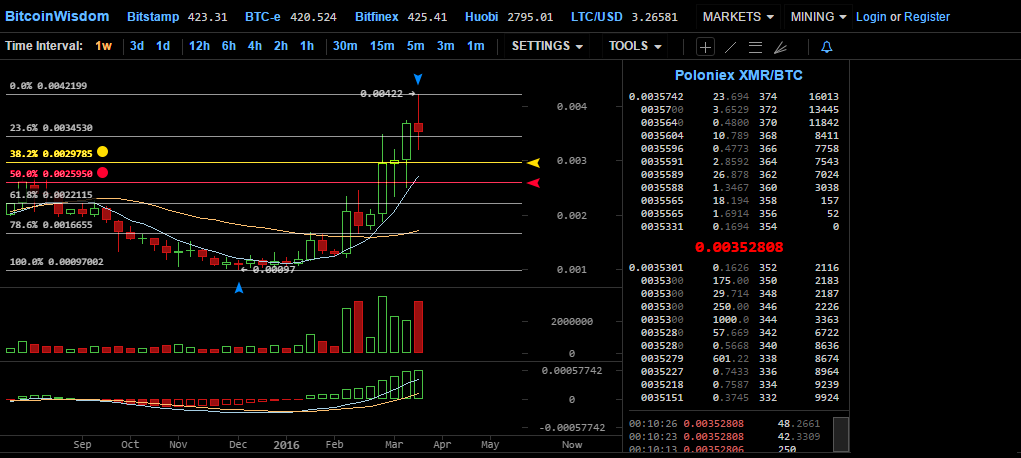Select the trend line drawing tool
Screen dimensions: 1021x458
[x=731, y=46]
